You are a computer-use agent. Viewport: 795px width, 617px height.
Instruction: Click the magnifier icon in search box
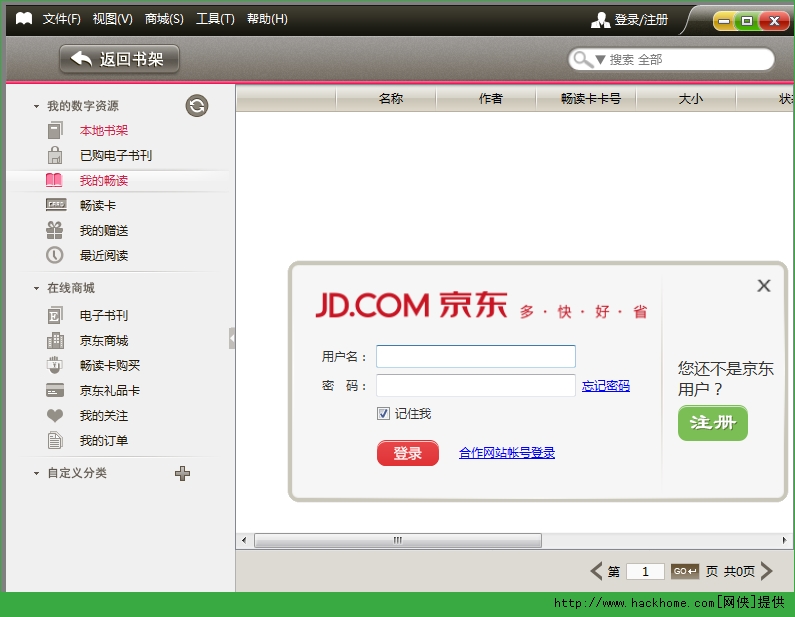pyautogui.click(x=583, y=59)
